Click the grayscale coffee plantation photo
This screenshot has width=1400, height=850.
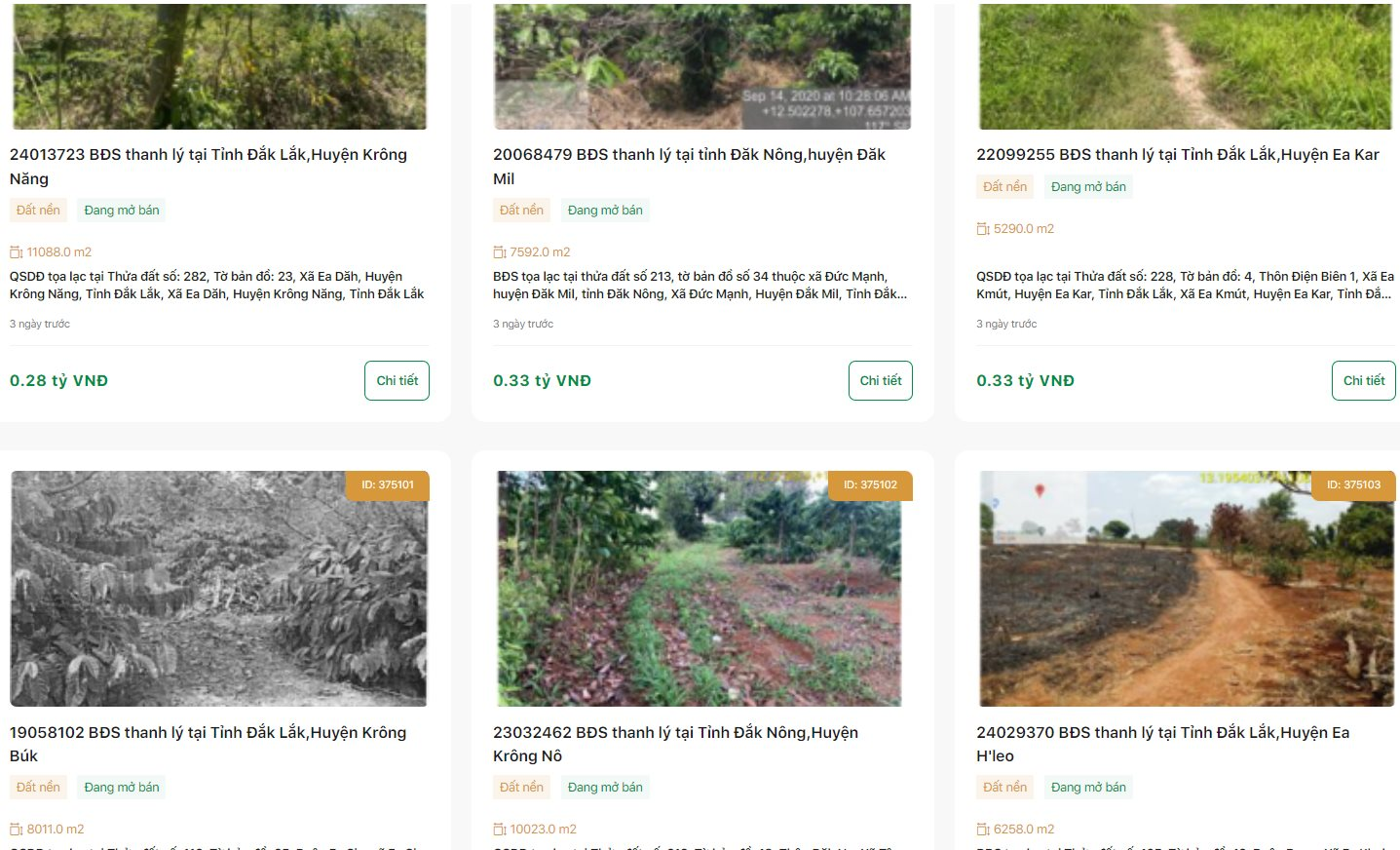(x=218, y=589)
